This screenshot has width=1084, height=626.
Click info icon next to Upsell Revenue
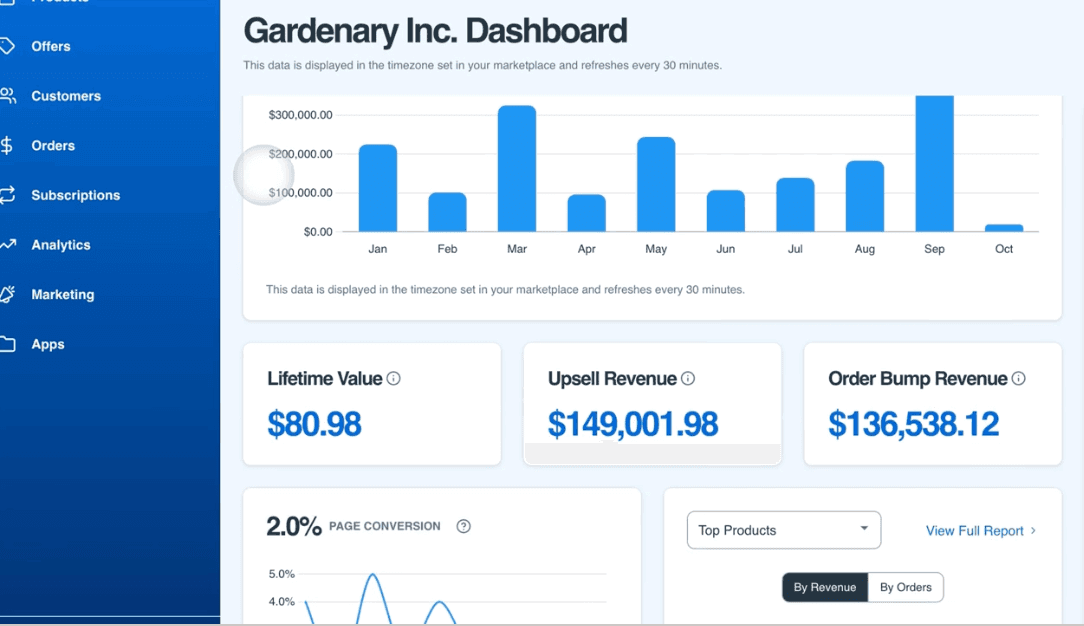click(688, 379)
